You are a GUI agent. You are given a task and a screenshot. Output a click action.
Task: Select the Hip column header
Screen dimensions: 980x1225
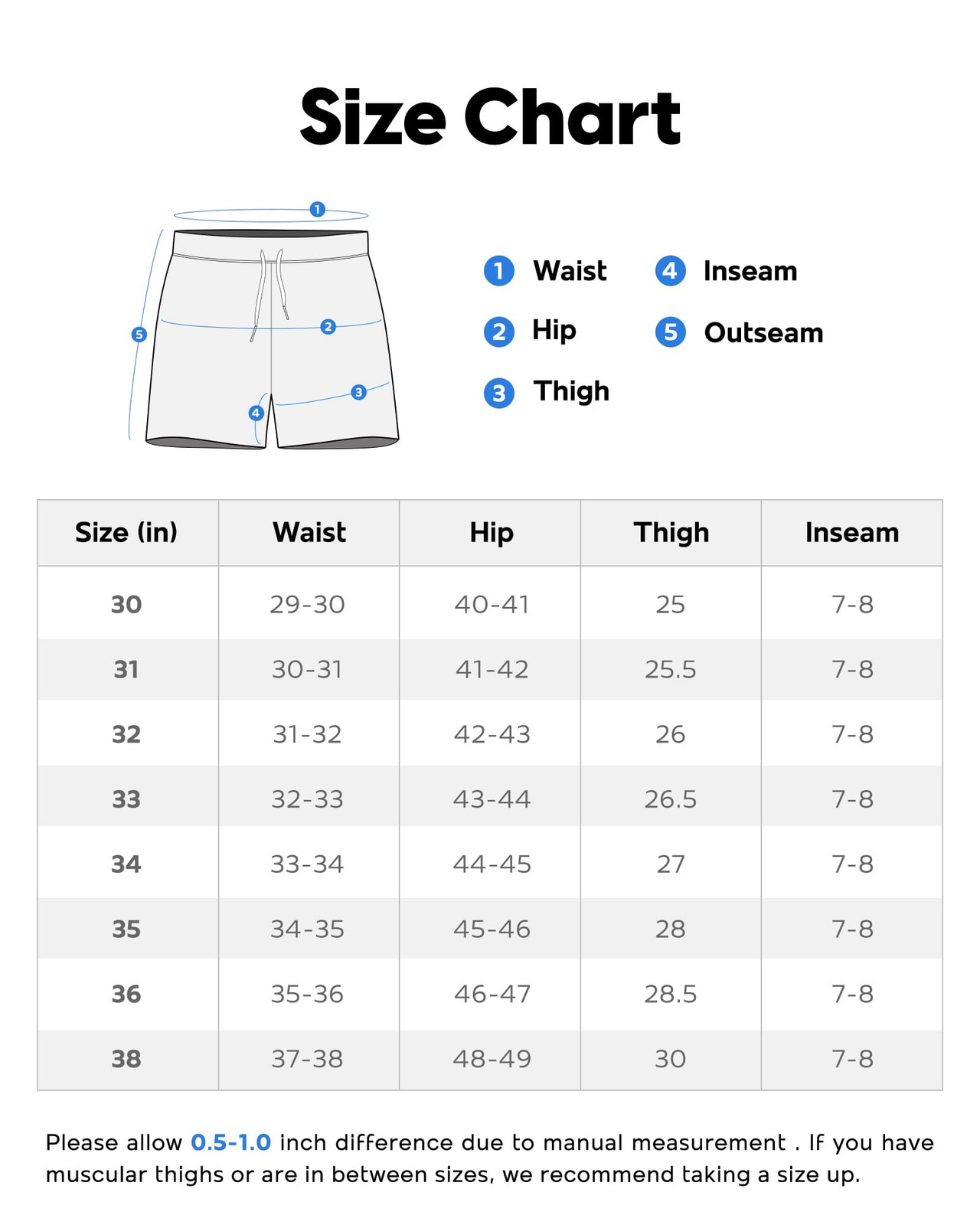coord(491,532)
